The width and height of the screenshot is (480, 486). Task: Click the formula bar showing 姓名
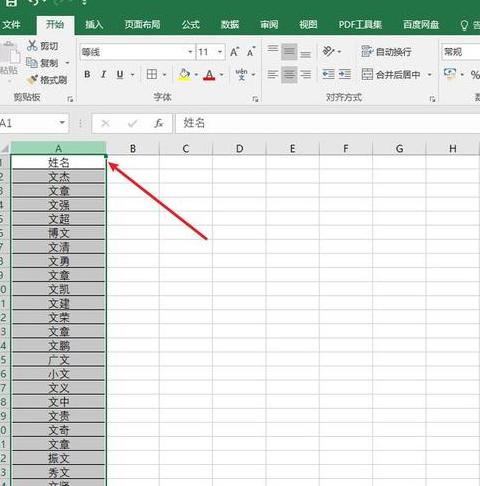(x=328, y=123)
